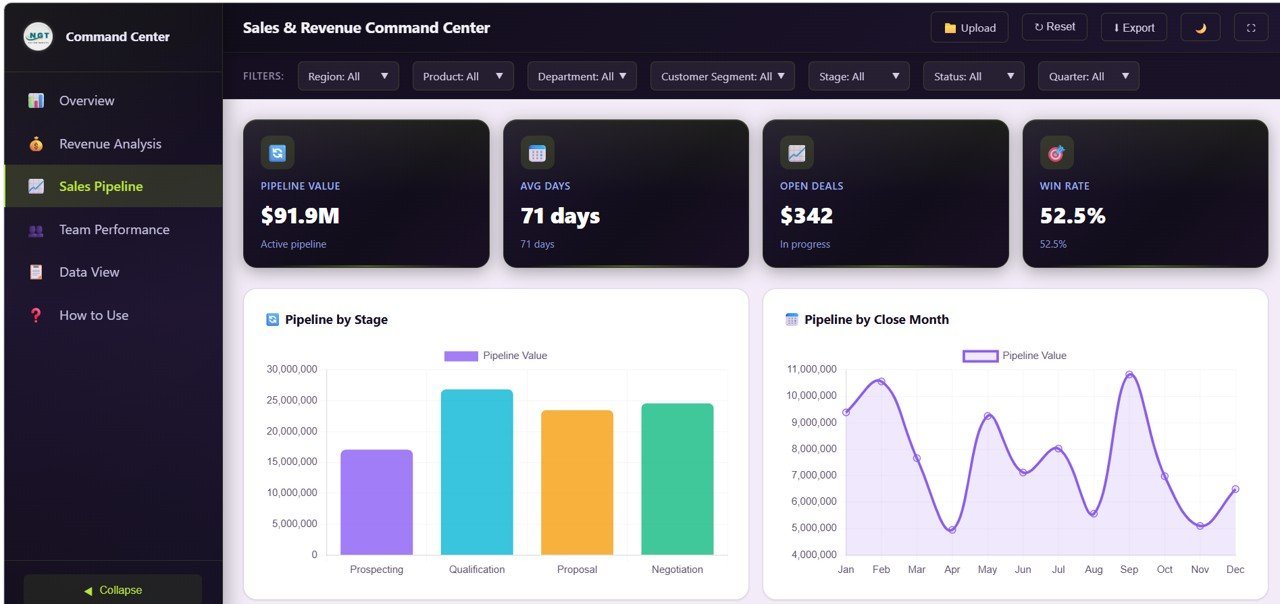Open the Data View document icon
This screenshot has width=1280, height=604.
coord(38,272)
